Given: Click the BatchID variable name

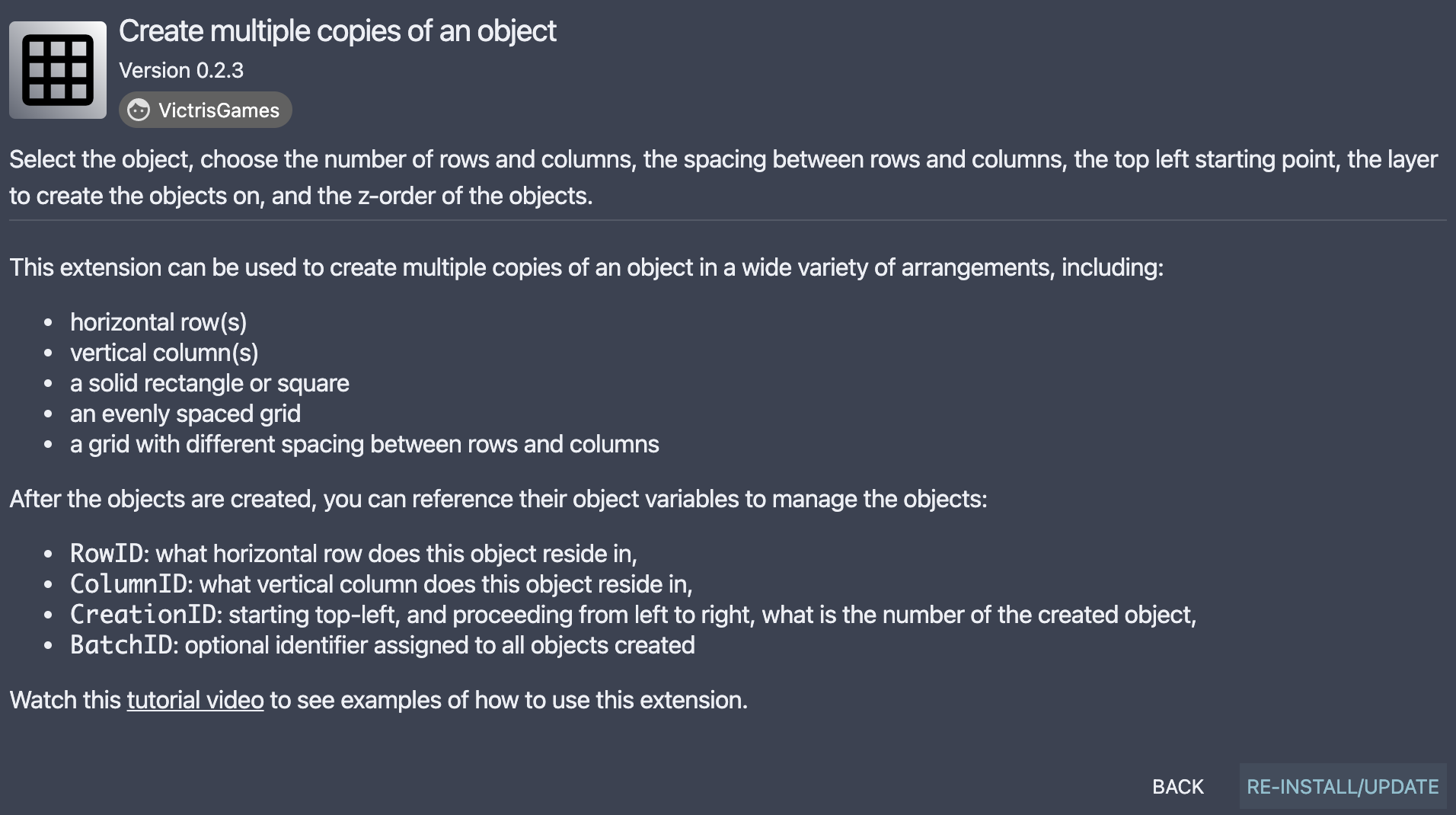Looking at the screenshot, I should [121, 645].
